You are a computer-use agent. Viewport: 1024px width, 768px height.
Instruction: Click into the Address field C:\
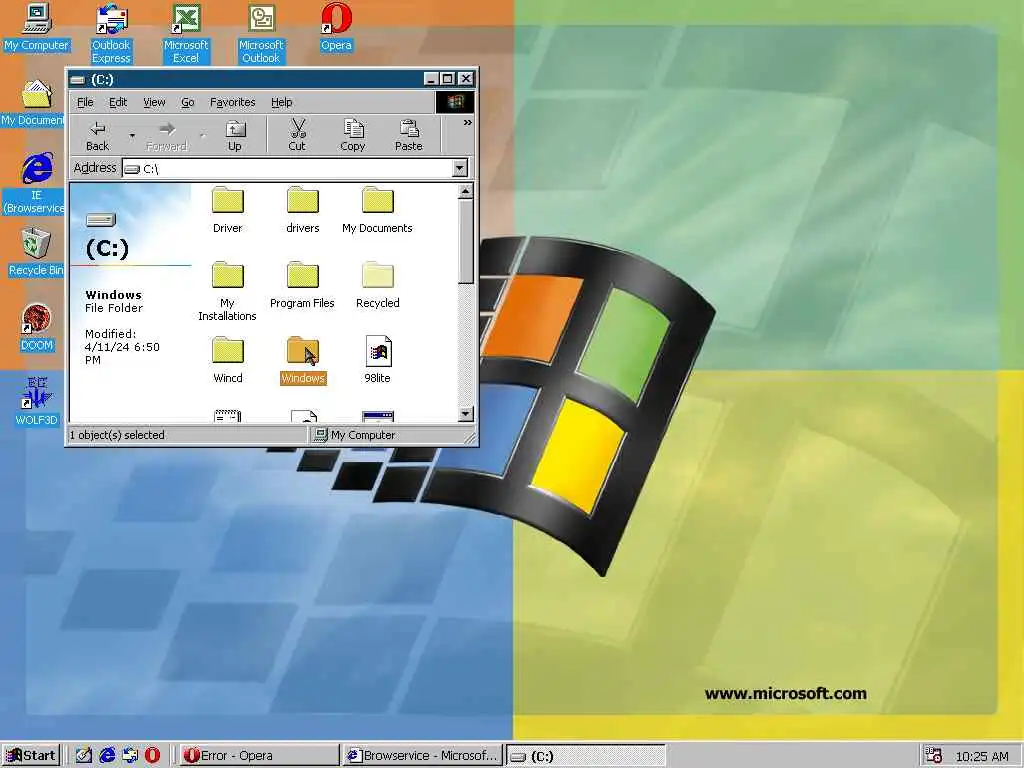point(288,168)
